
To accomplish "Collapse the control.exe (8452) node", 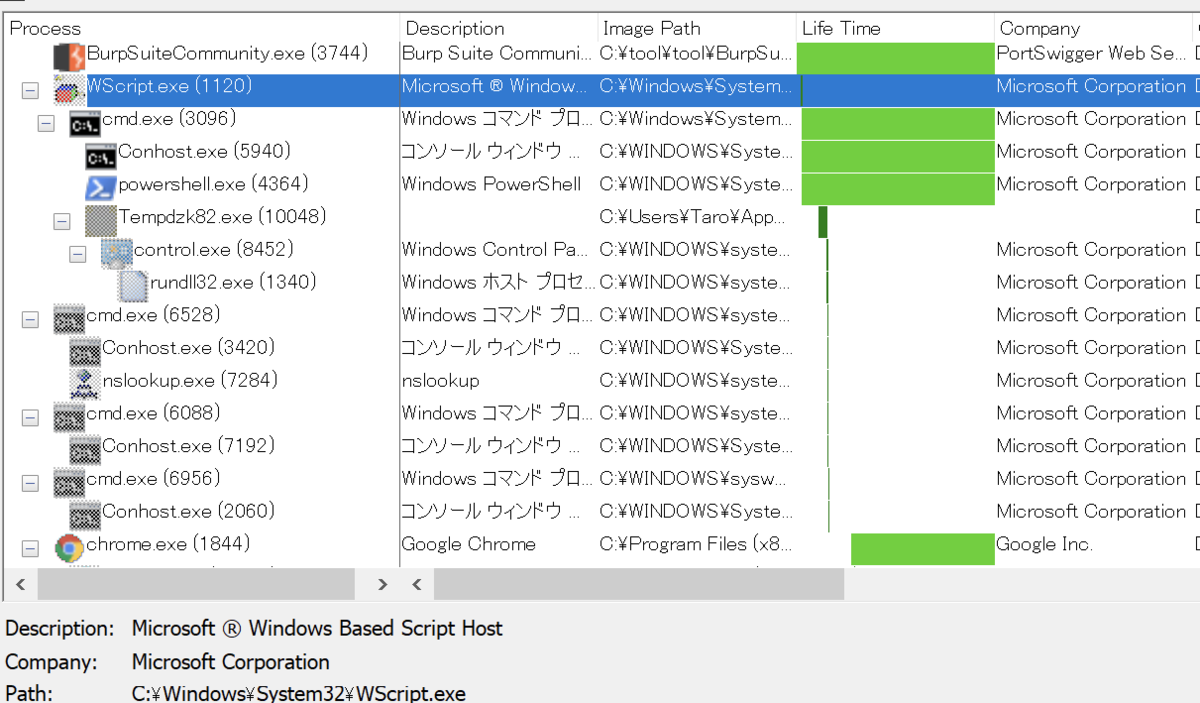I will [x=78, y=254].
